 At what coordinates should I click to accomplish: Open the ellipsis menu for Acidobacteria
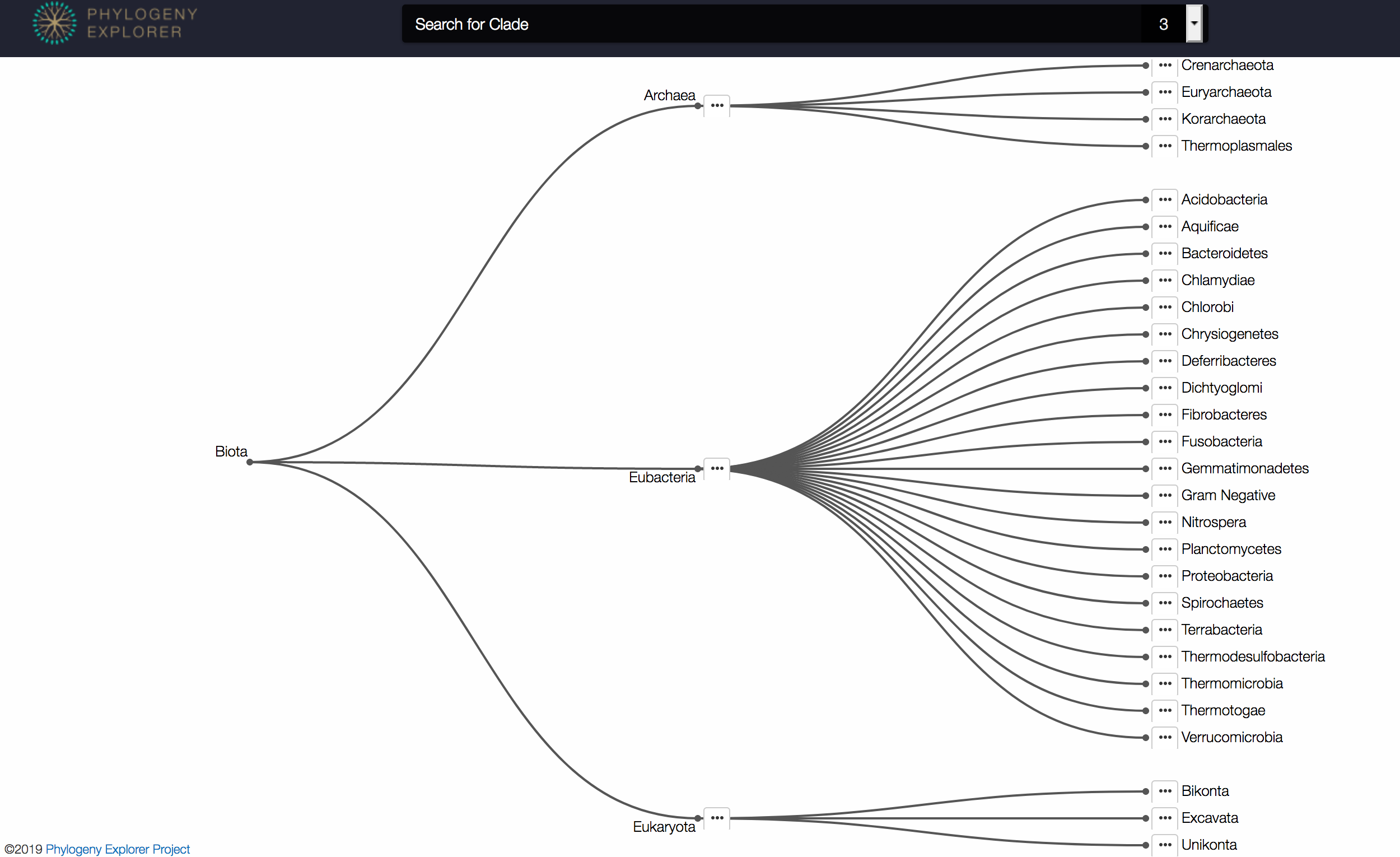(1165, 200)
